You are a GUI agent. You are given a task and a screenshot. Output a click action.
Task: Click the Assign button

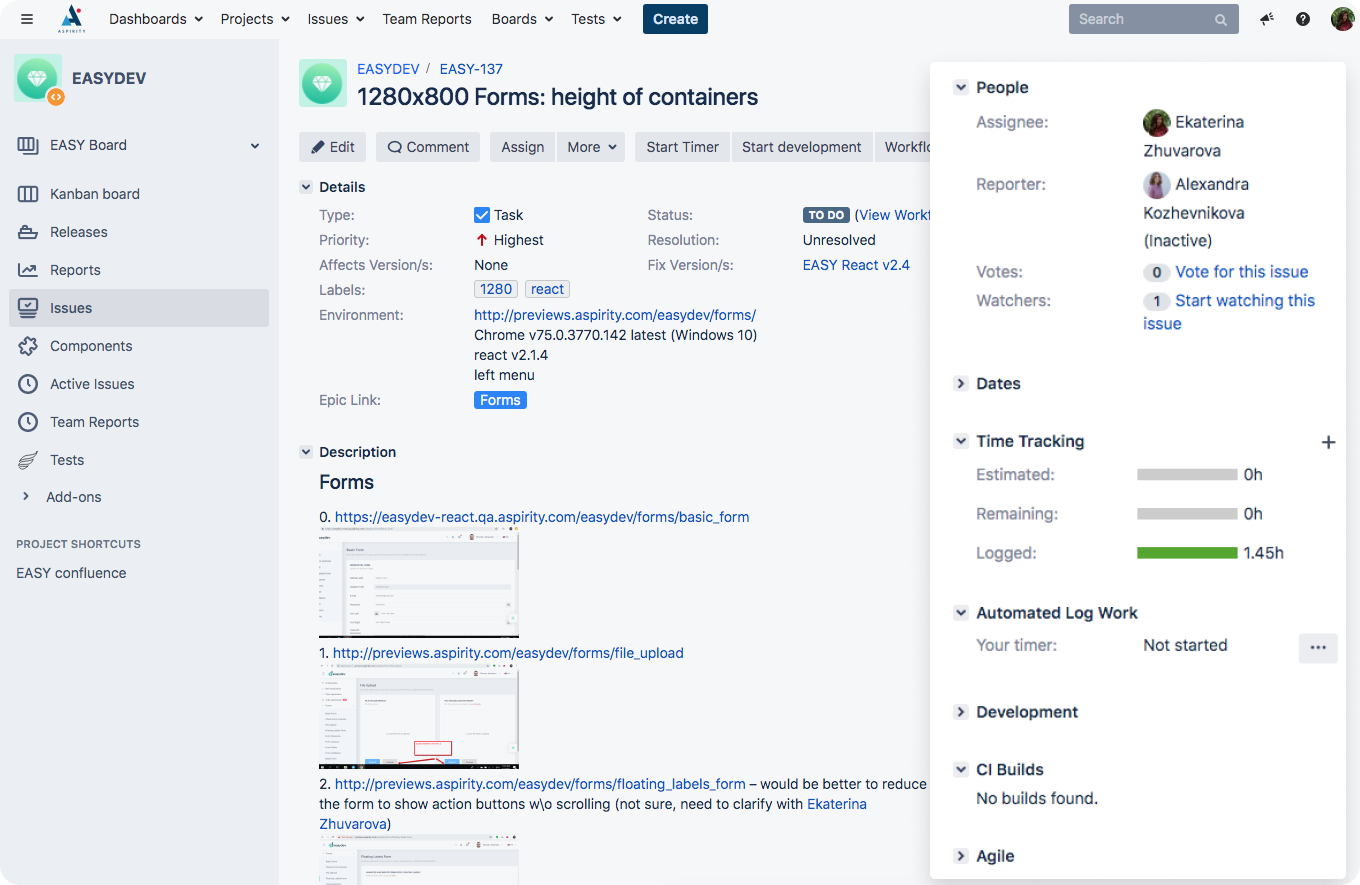pos(523,147)
